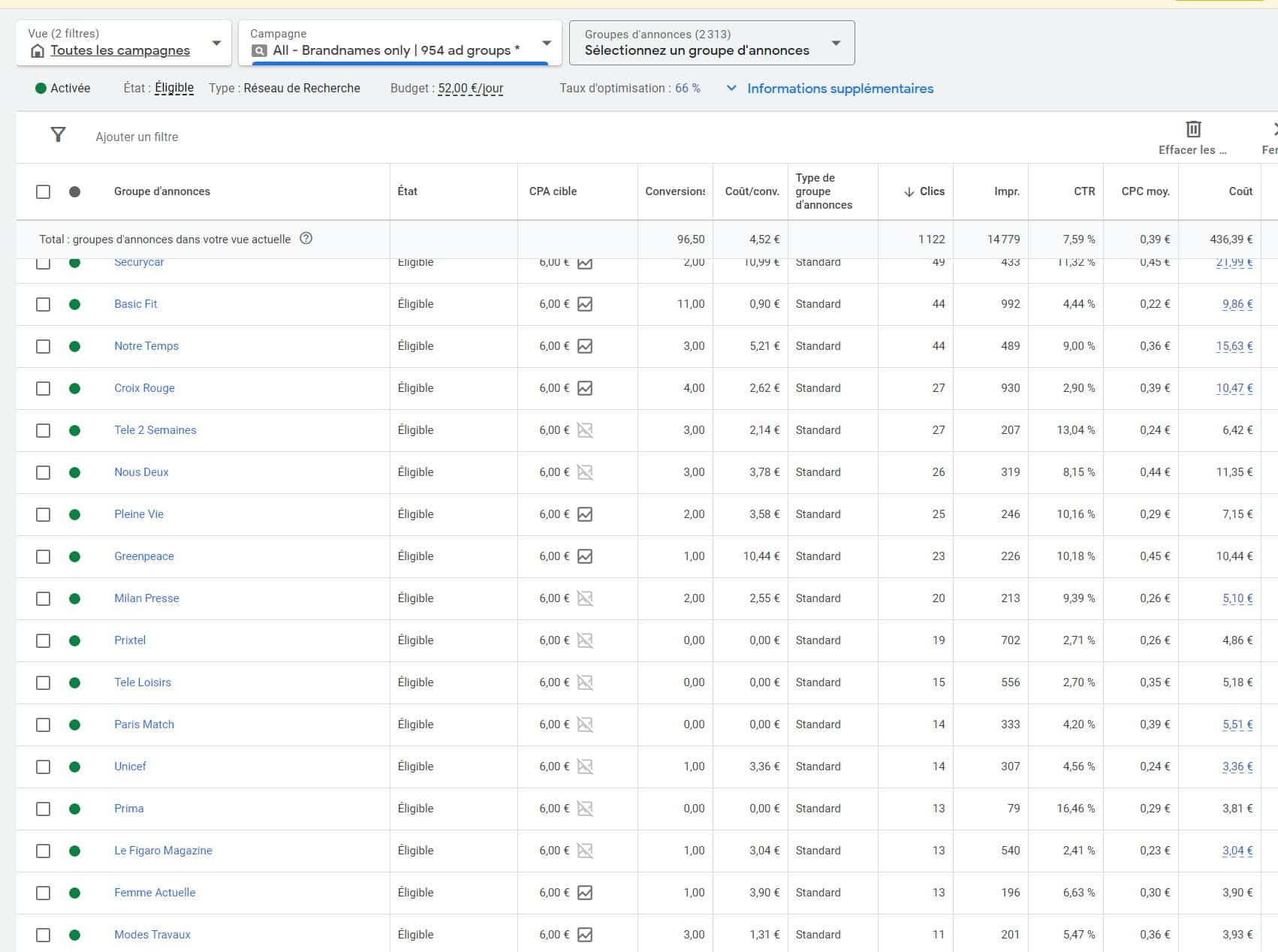This screenshot has height=952, width=1278.
Task: Click the CPA chart icon in Croix Rouge row
Action: coord(585,388)
